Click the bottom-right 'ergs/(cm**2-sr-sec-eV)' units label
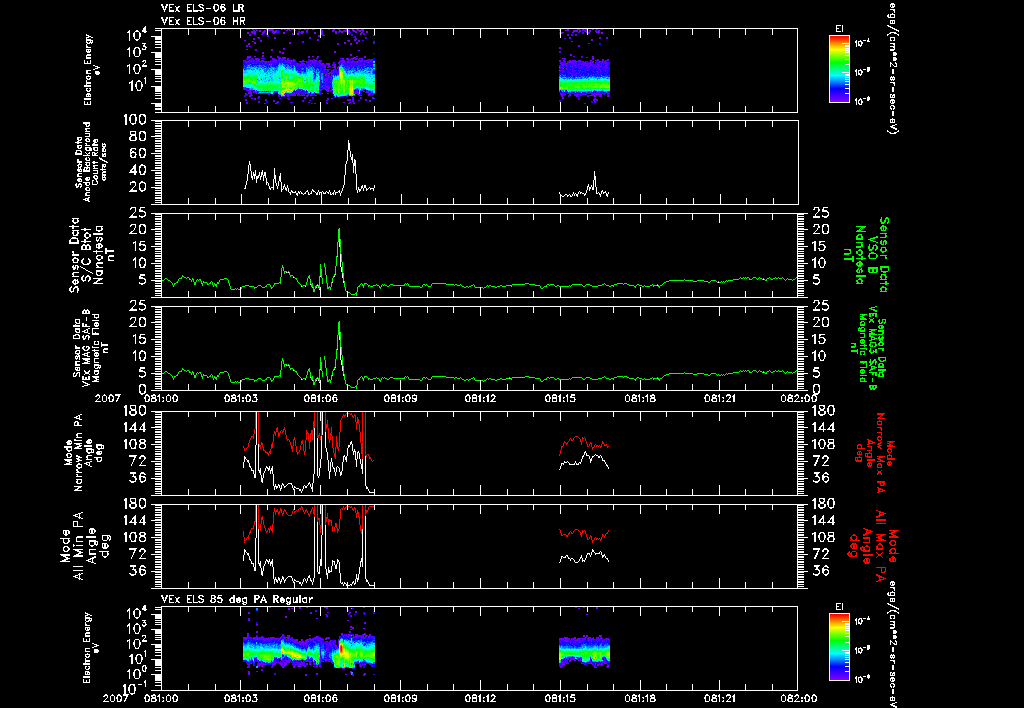 point(891,644)
